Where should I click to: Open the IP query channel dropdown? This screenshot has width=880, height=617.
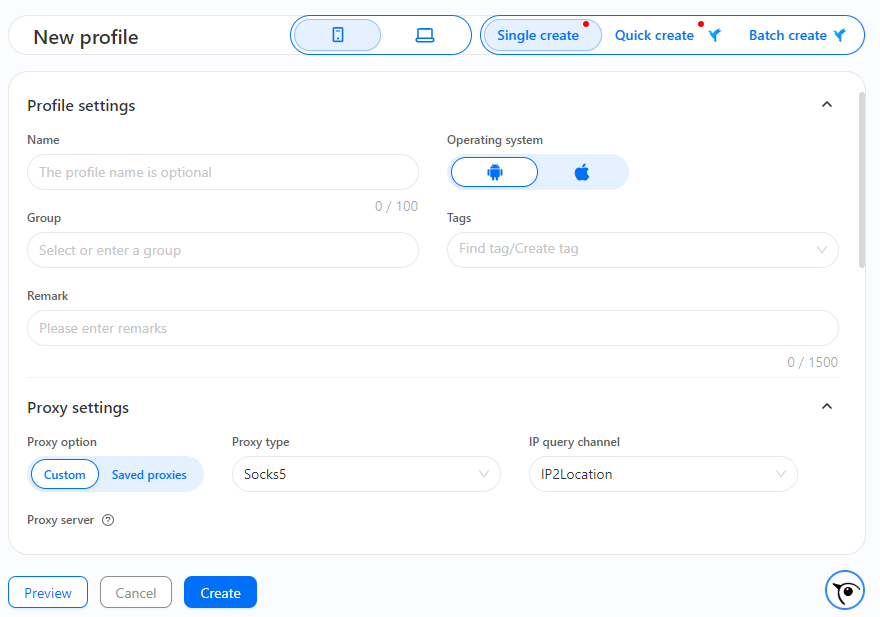pyautogui.click(x=663, y=474)
